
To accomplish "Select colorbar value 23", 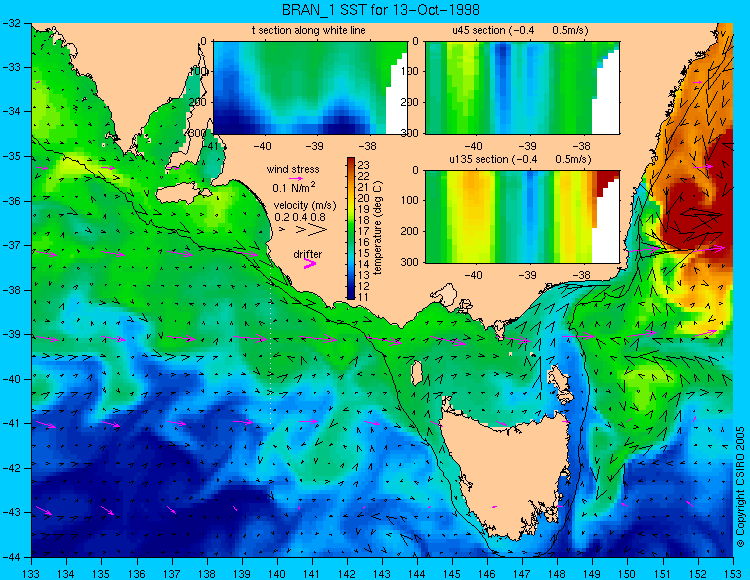I will click(364, 165).
